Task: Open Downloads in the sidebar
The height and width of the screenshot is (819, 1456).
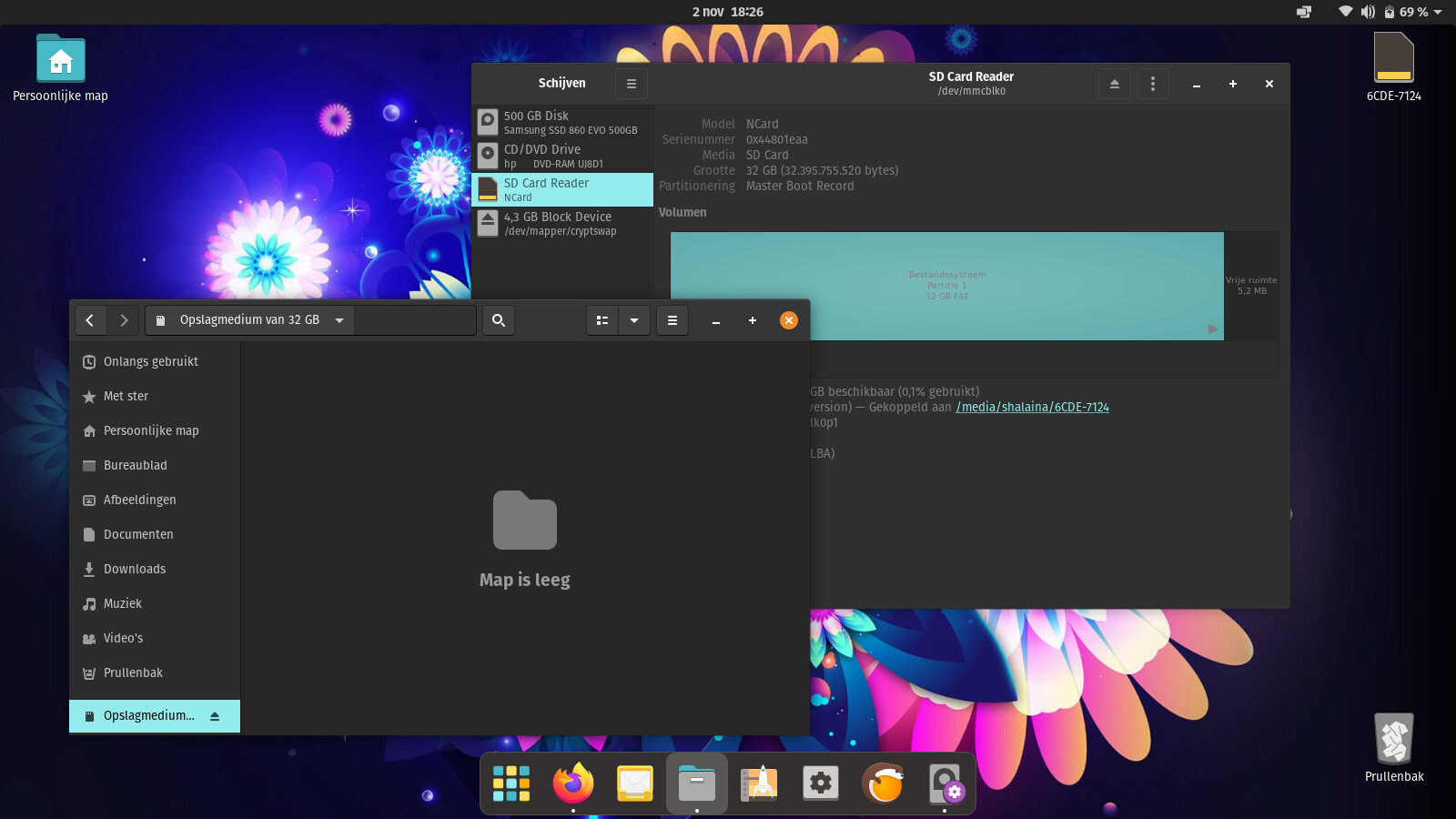Action: tap(135, 569)
